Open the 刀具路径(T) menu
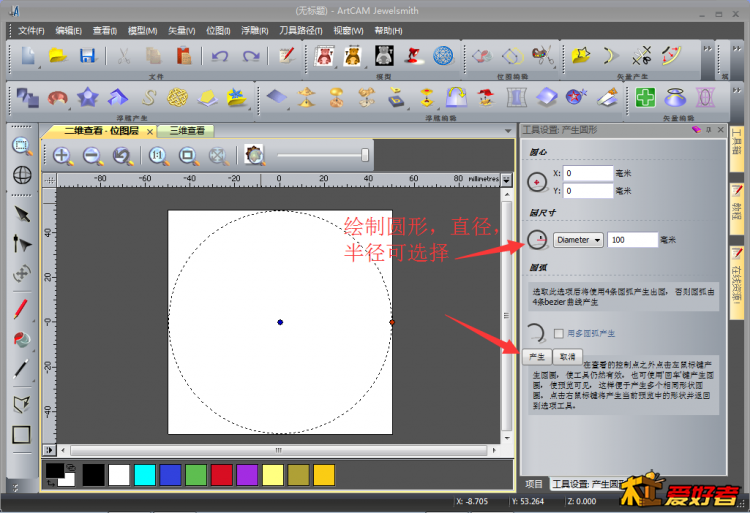The height and width of the screenshot is (513, 750). (x=301, y=31)
